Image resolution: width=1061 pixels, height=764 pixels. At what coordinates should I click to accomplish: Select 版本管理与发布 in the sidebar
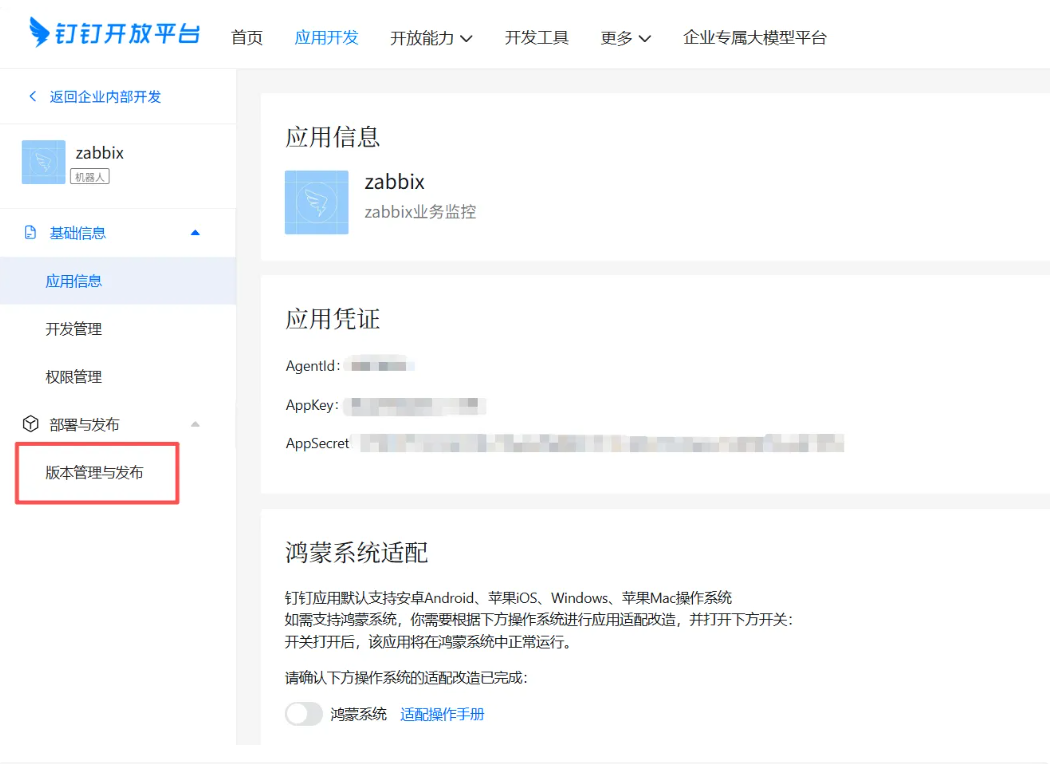pyautogui.click(x=94, y=473)
